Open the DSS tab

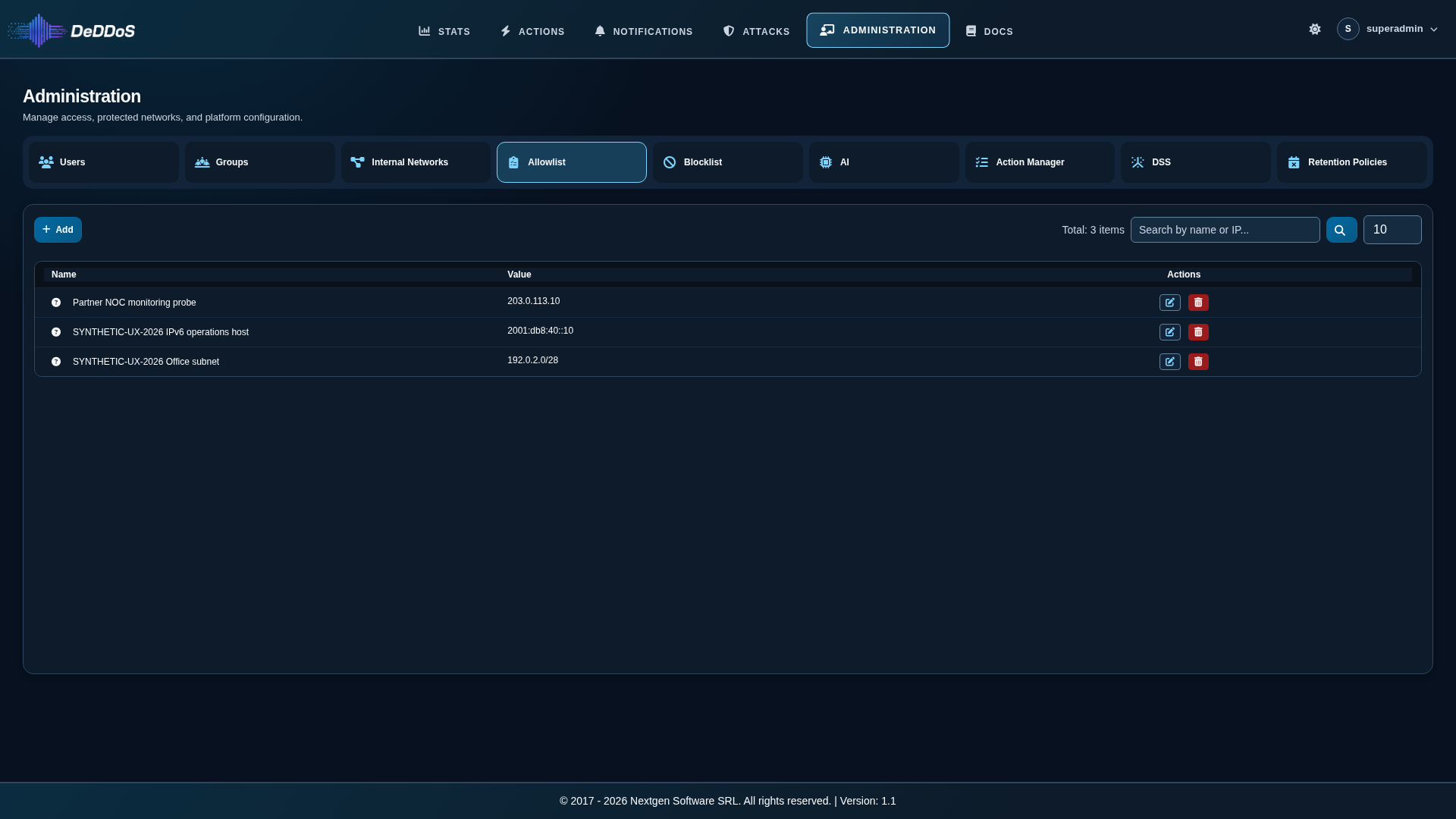(x=1196, y=162)
